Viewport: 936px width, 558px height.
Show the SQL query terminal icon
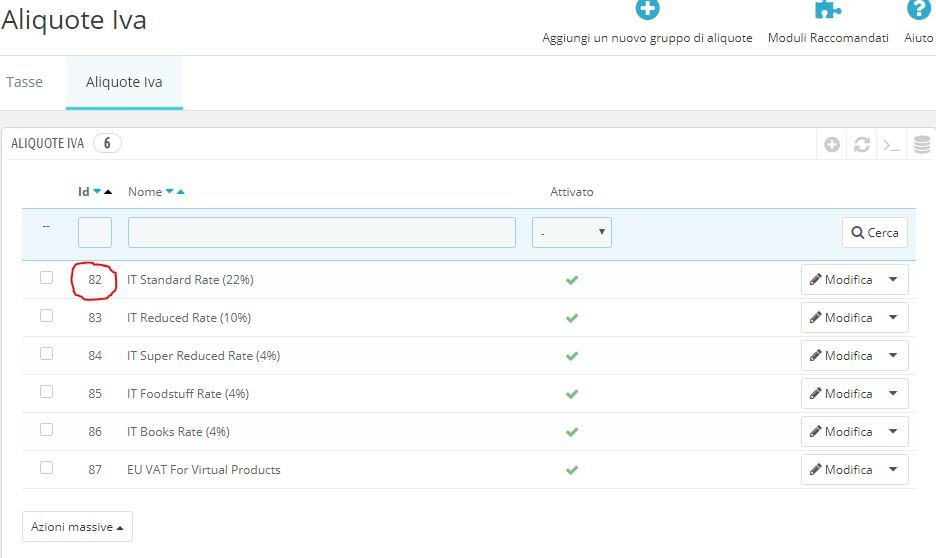(890, 145)
